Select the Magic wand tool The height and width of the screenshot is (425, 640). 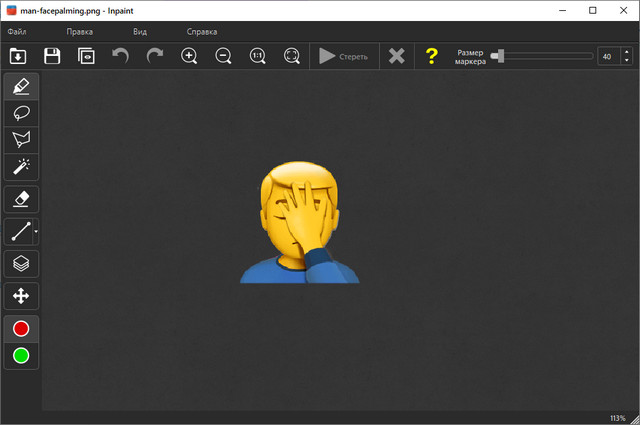(x=21, y=165)
